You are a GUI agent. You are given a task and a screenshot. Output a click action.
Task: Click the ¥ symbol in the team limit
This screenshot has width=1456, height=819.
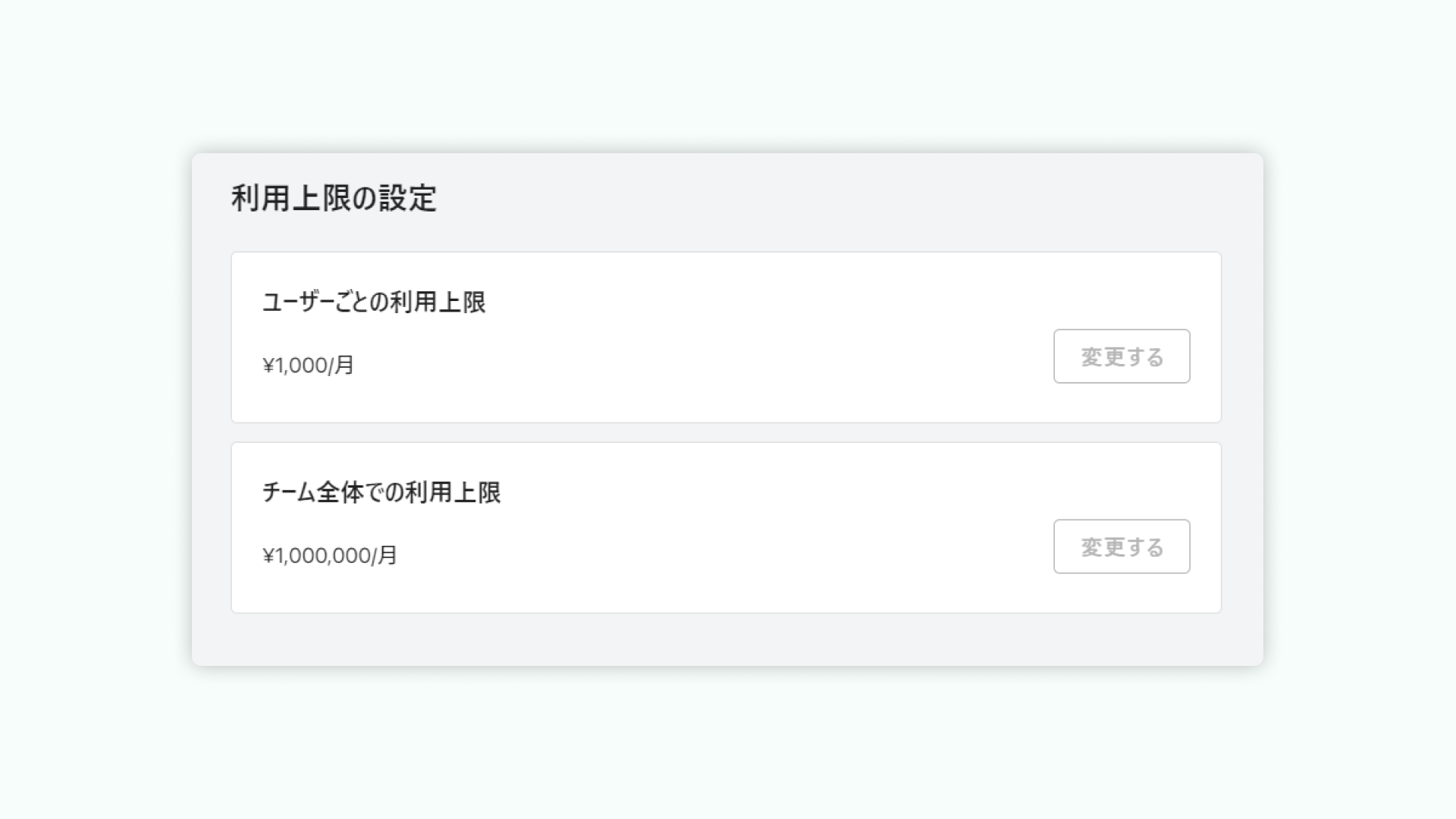[x=267, y=556]
